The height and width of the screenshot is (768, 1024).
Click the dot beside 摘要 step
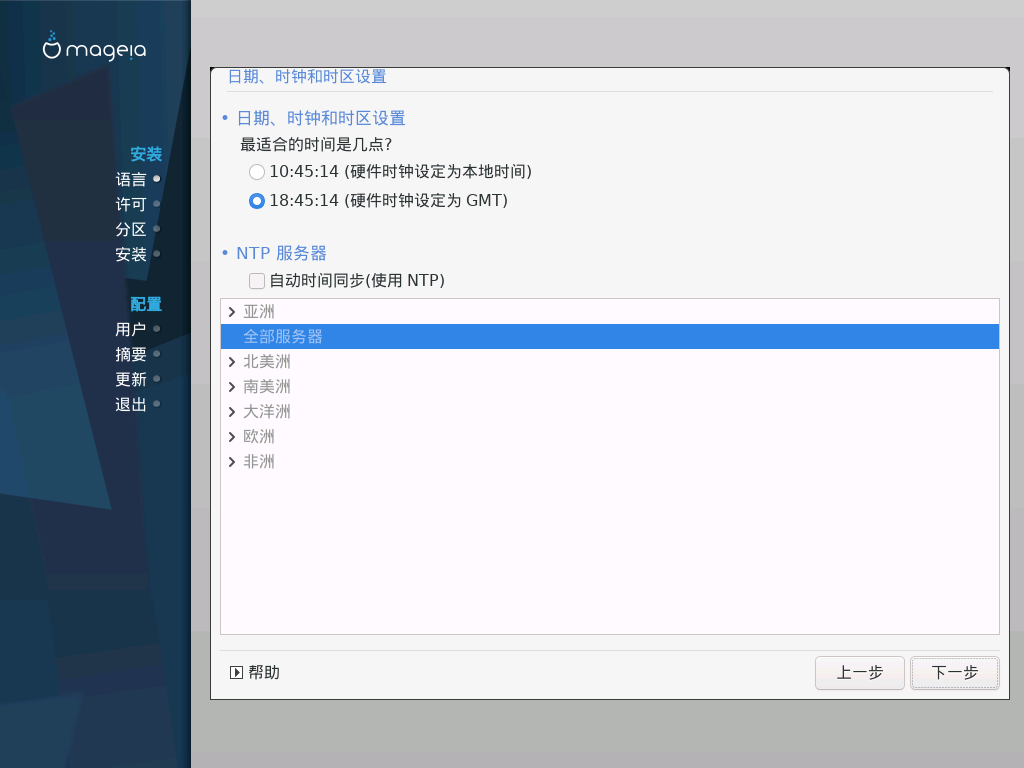click(x=157, y=354)
